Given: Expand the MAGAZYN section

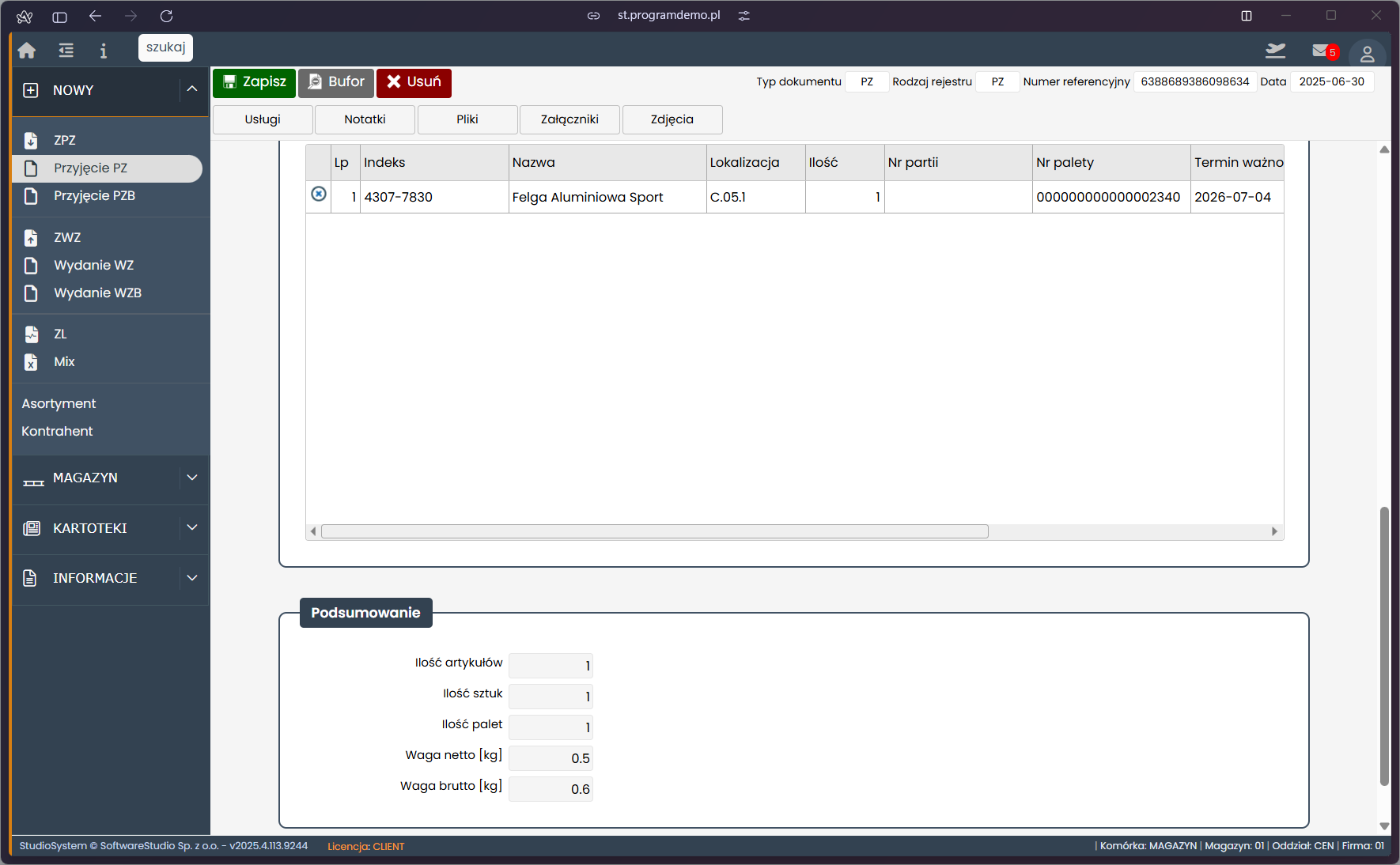Looking at the screenshot, I should (x=192, y=478).
